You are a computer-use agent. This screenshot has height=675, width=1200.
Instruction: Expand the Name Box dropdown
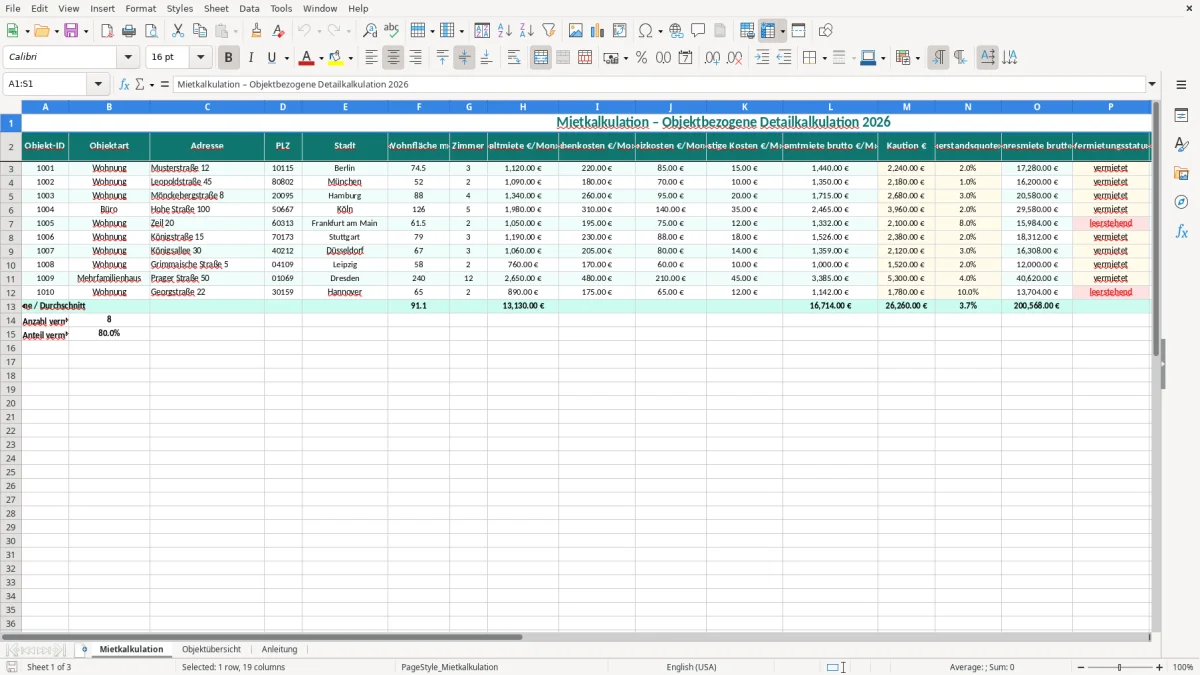click(x=98, y=84)
